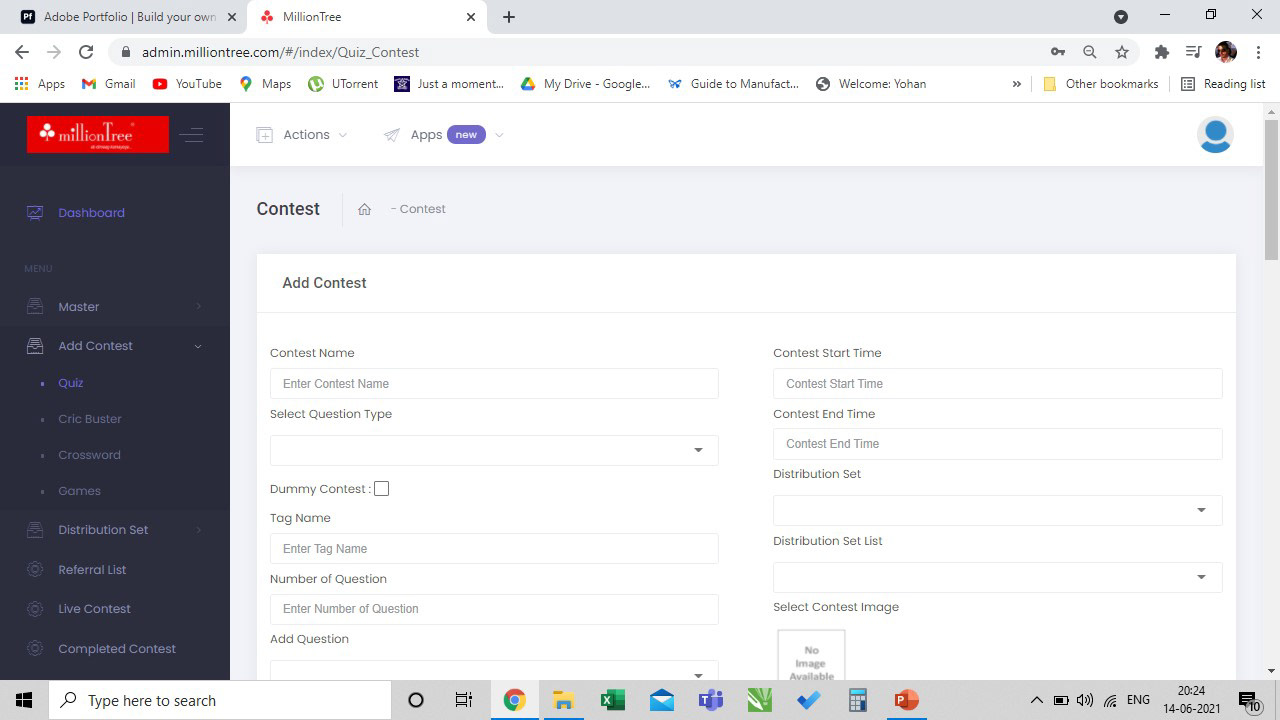Expand the Actions dropdown menu

click(x=343, y=135)
